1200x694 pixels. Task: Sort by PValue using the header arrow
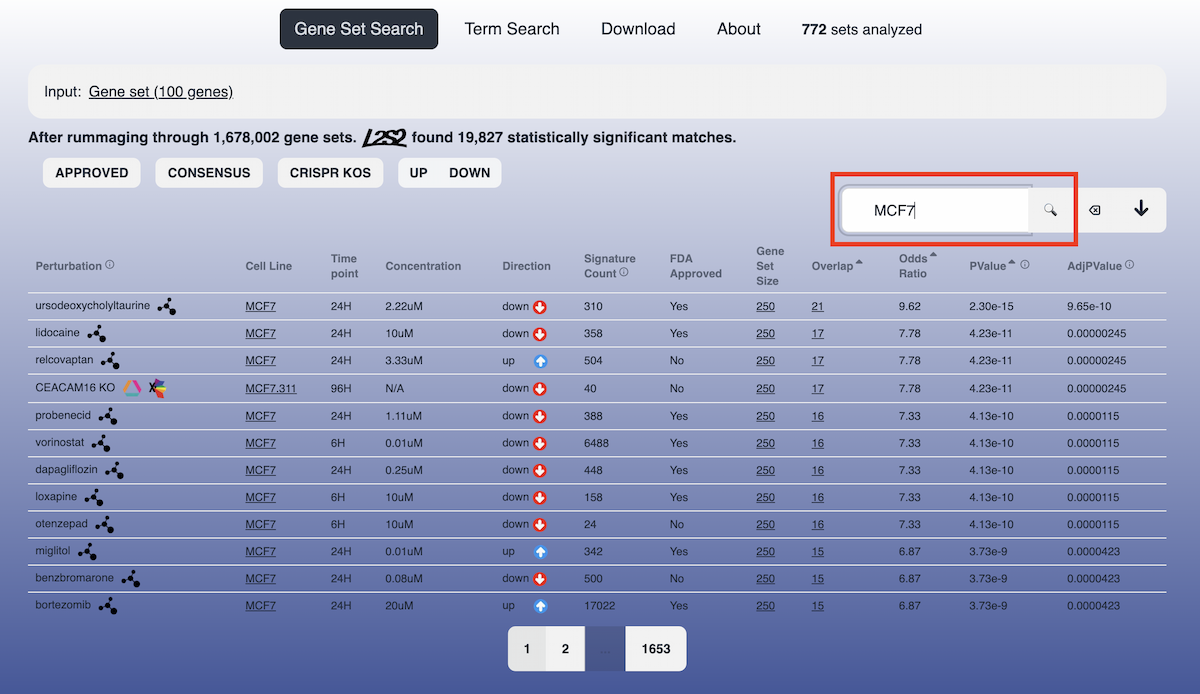coord(1013,263)
